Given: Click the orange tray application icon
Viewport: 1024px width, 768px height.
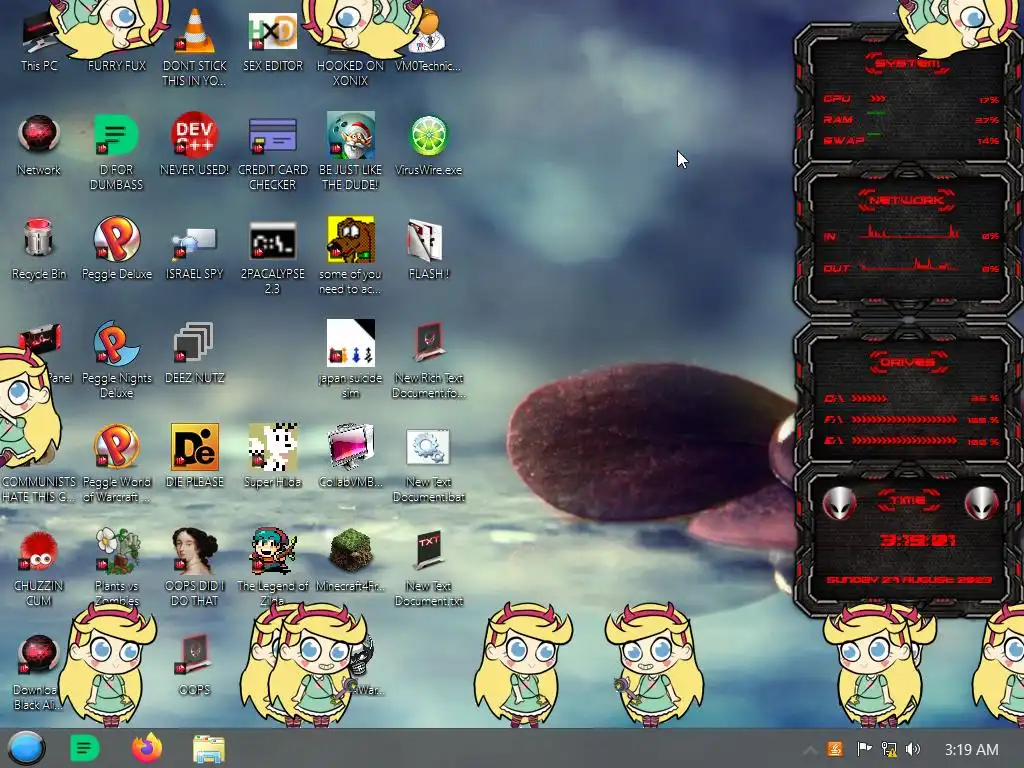Looking at the screenshot, I should [835, 749].
